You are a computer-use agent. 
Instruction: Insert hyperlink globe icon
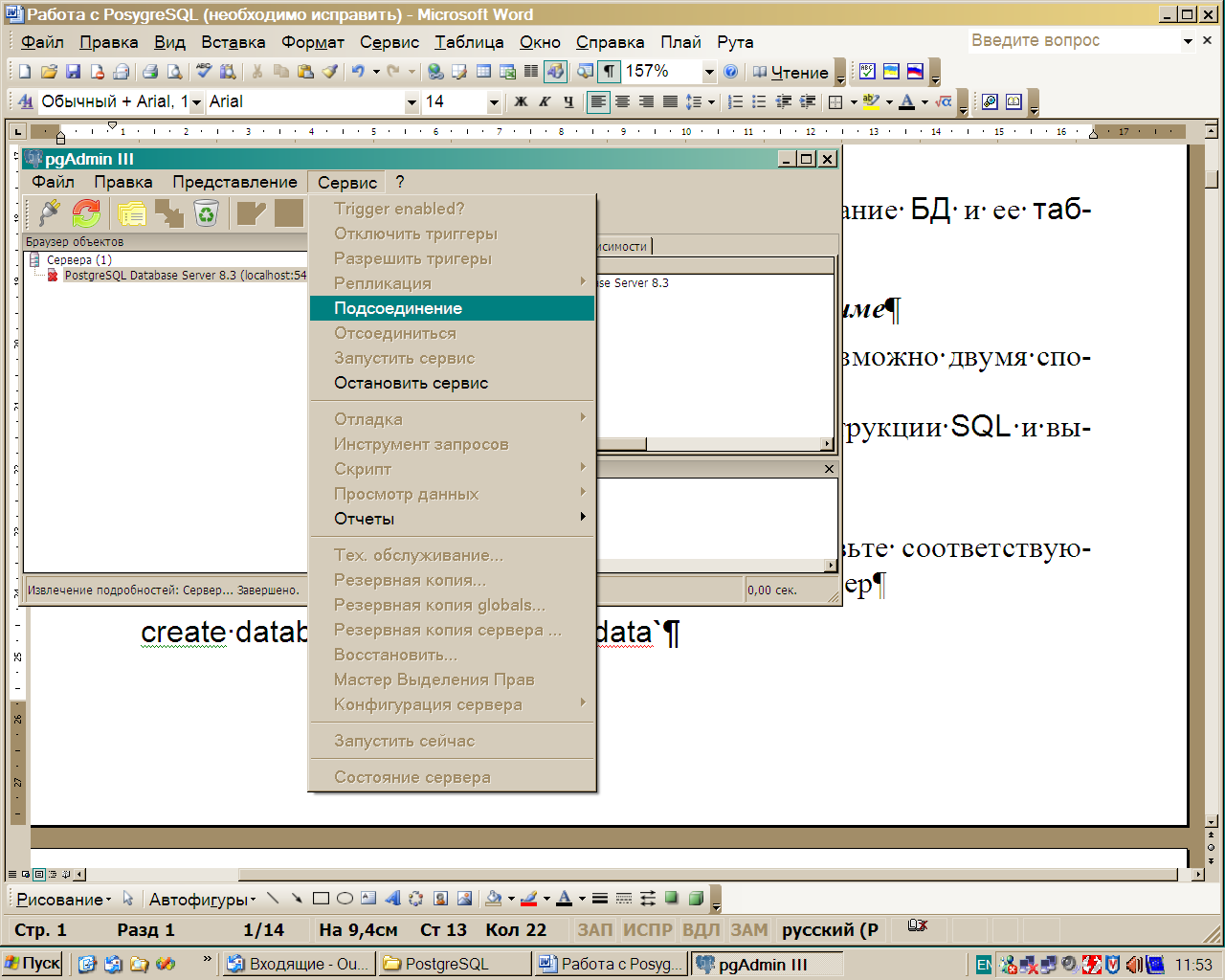[435, 72]
